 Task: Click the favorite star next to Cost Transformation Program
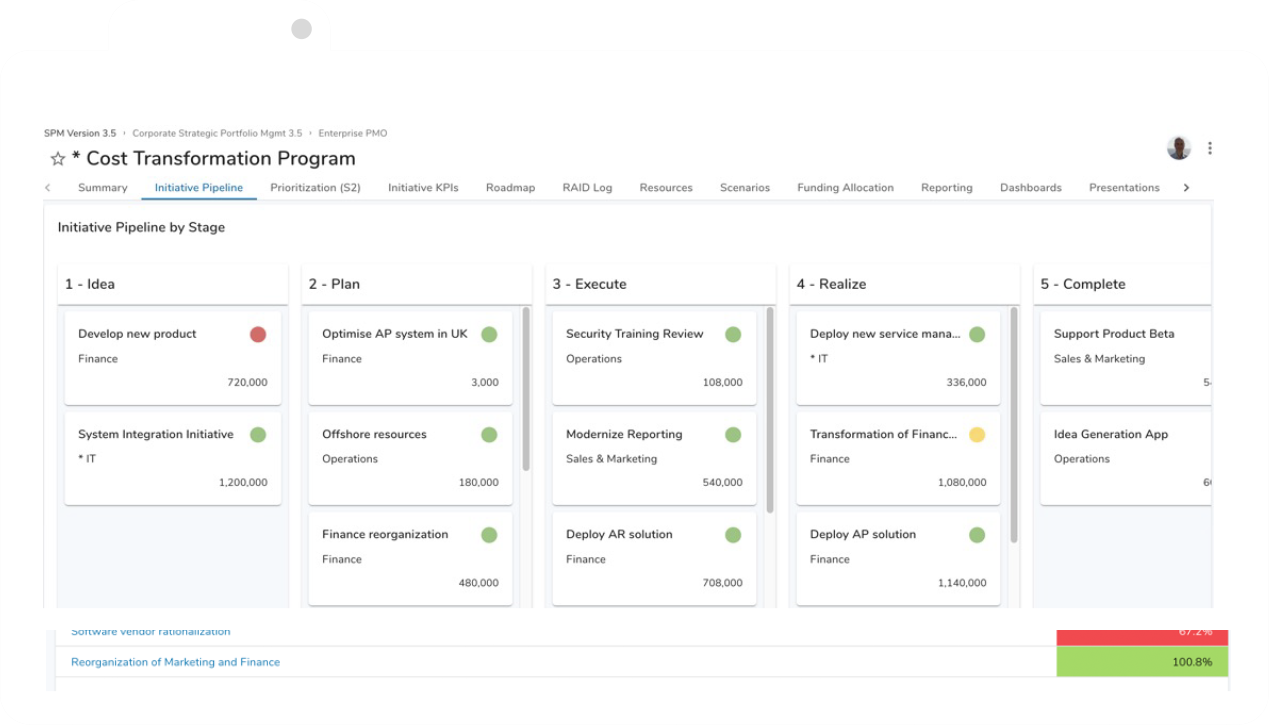tap(58, 159)
